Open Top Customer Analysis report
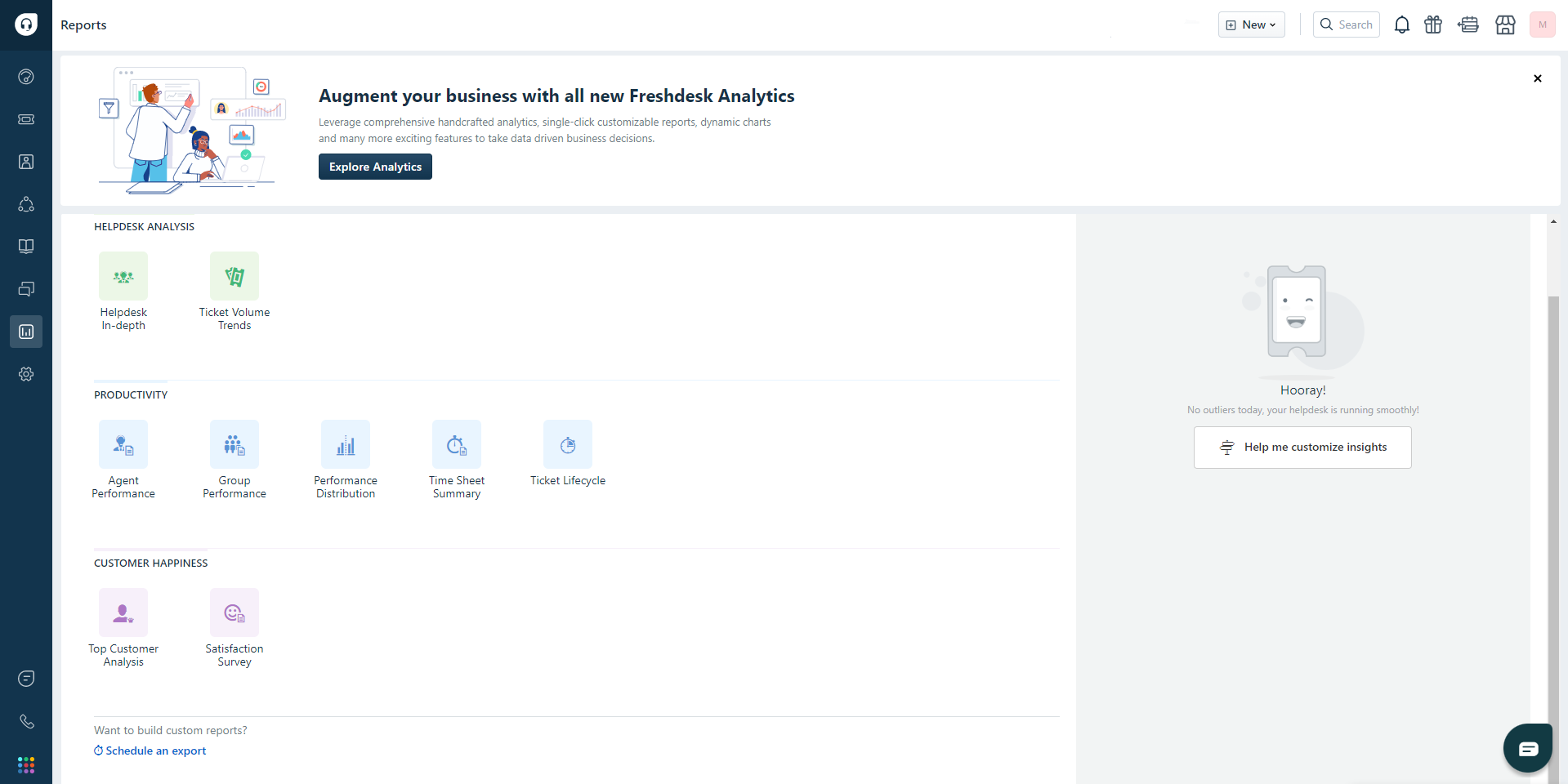Screen dimensions: 1568x784 point(123,628)
